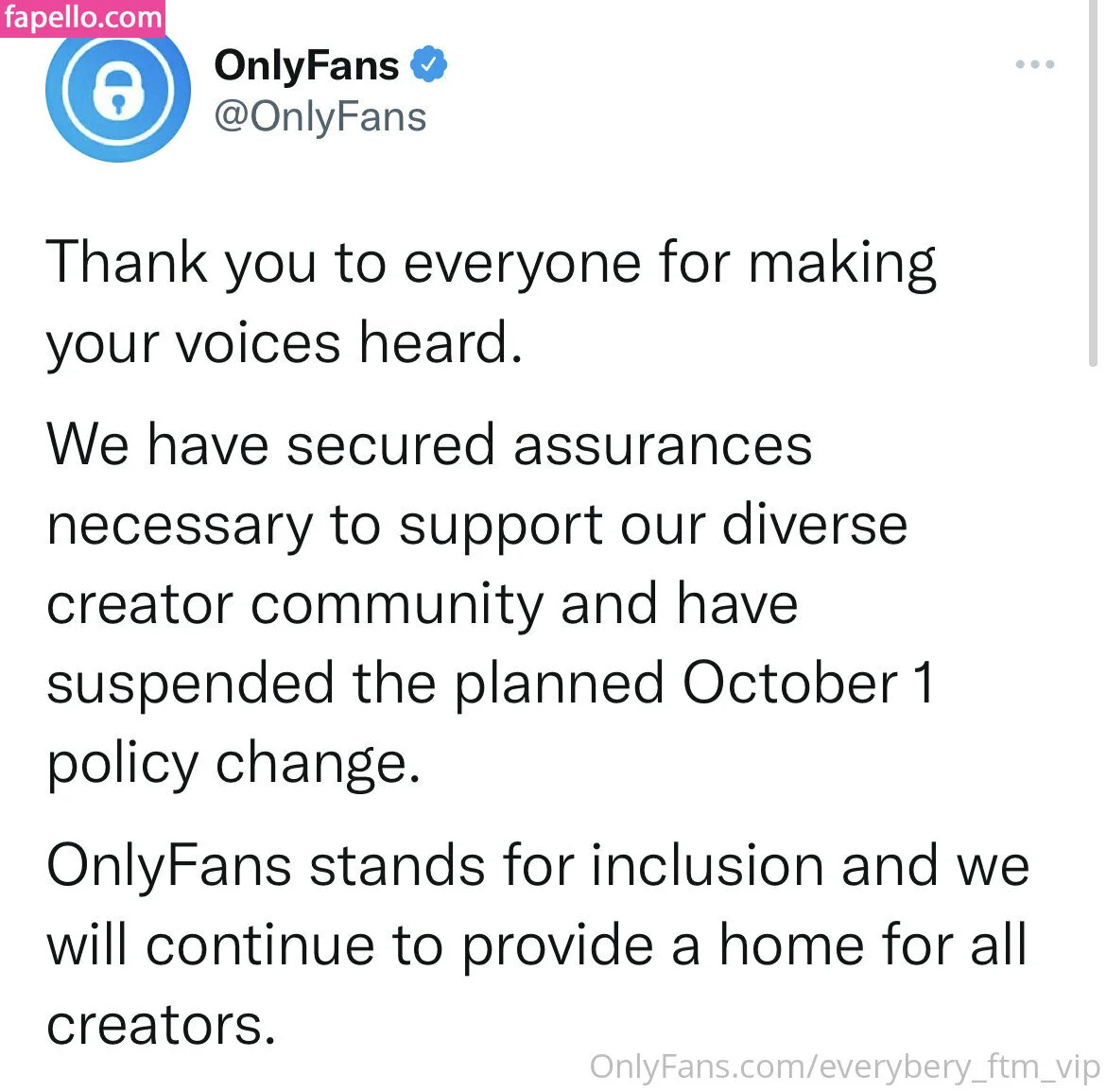Click the word "suspended" in the tweet

[190, 685]
